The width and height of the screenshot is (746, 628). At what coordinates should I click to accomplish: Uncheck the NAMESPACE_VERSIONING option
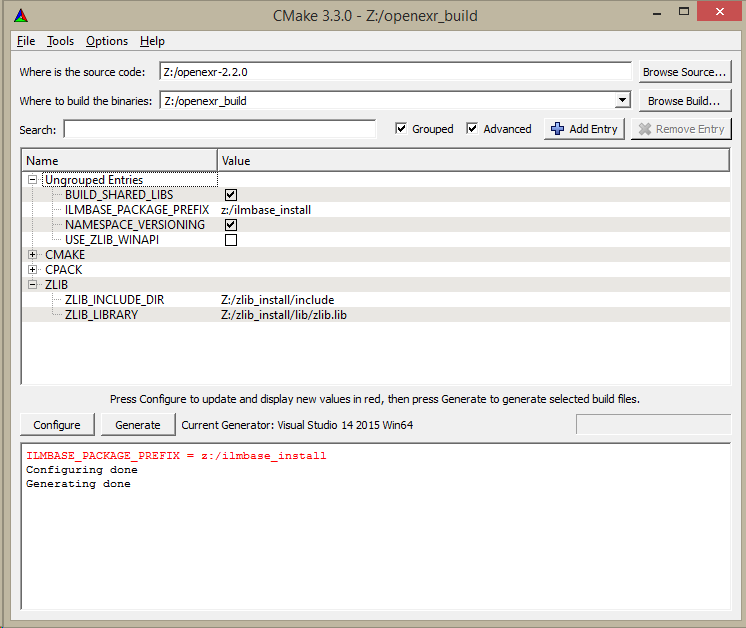click(231, 225)
